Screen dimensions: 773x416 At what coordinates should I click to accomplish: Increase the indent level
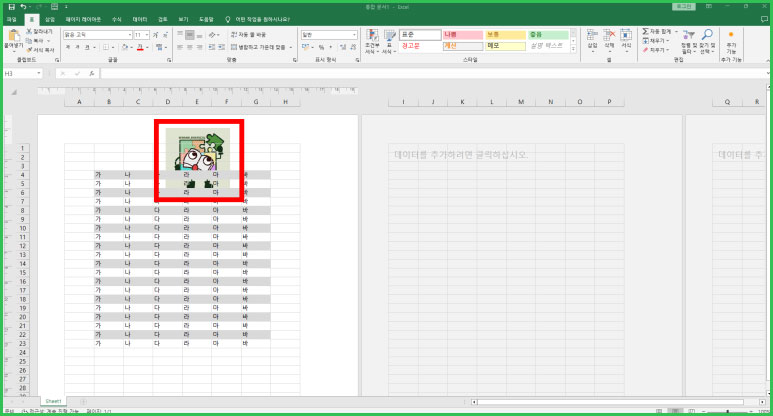(221, 47)
